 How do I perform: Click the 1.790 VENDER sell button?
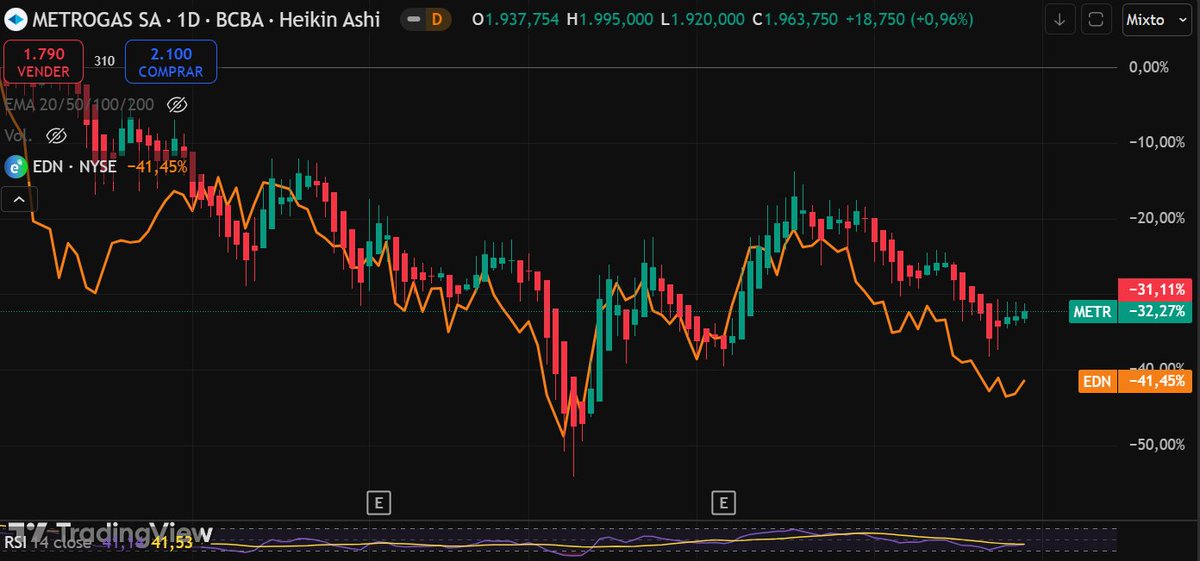point(42,62)
